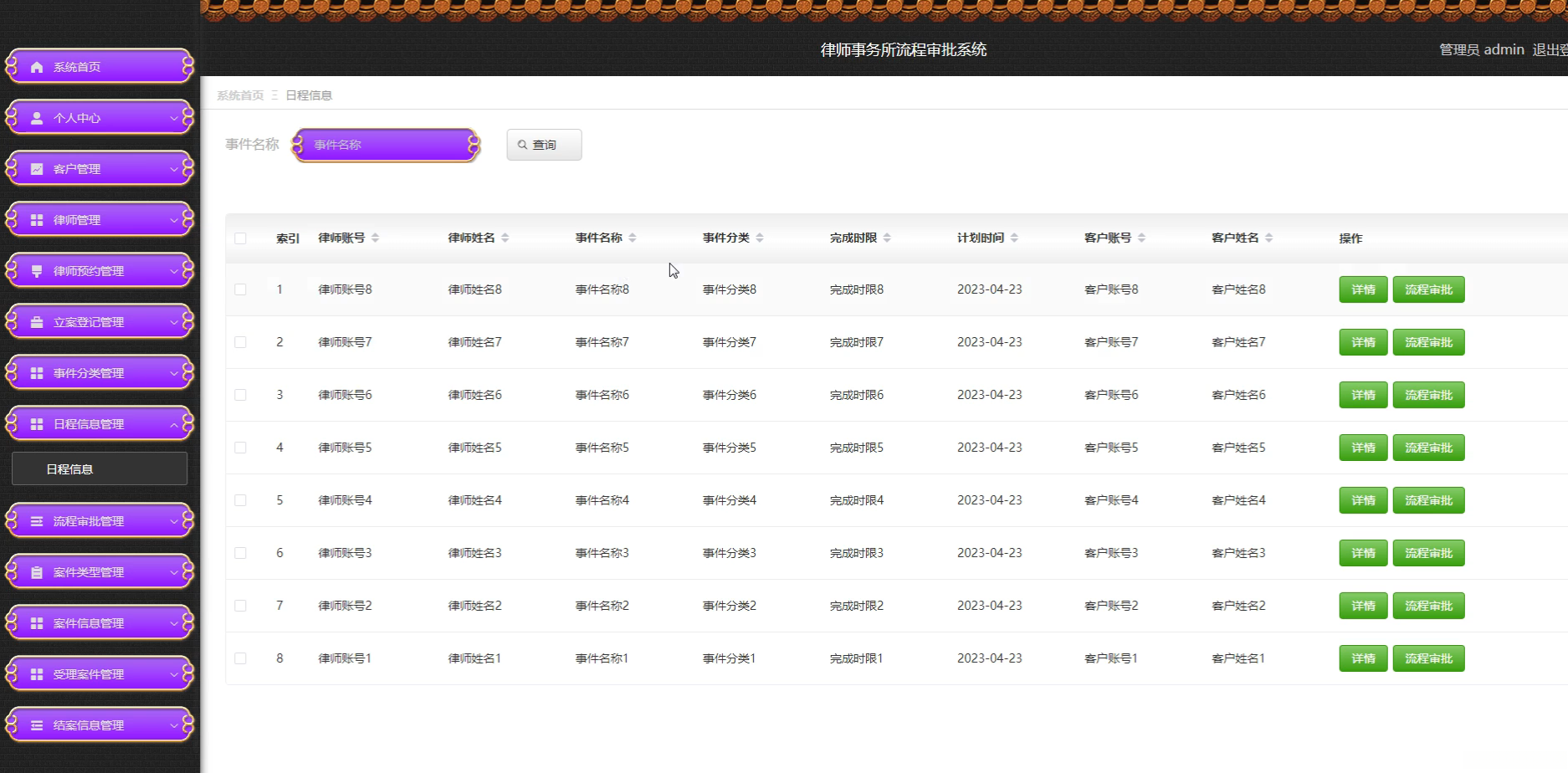Click cell 事件分类8

coord(729,289)
